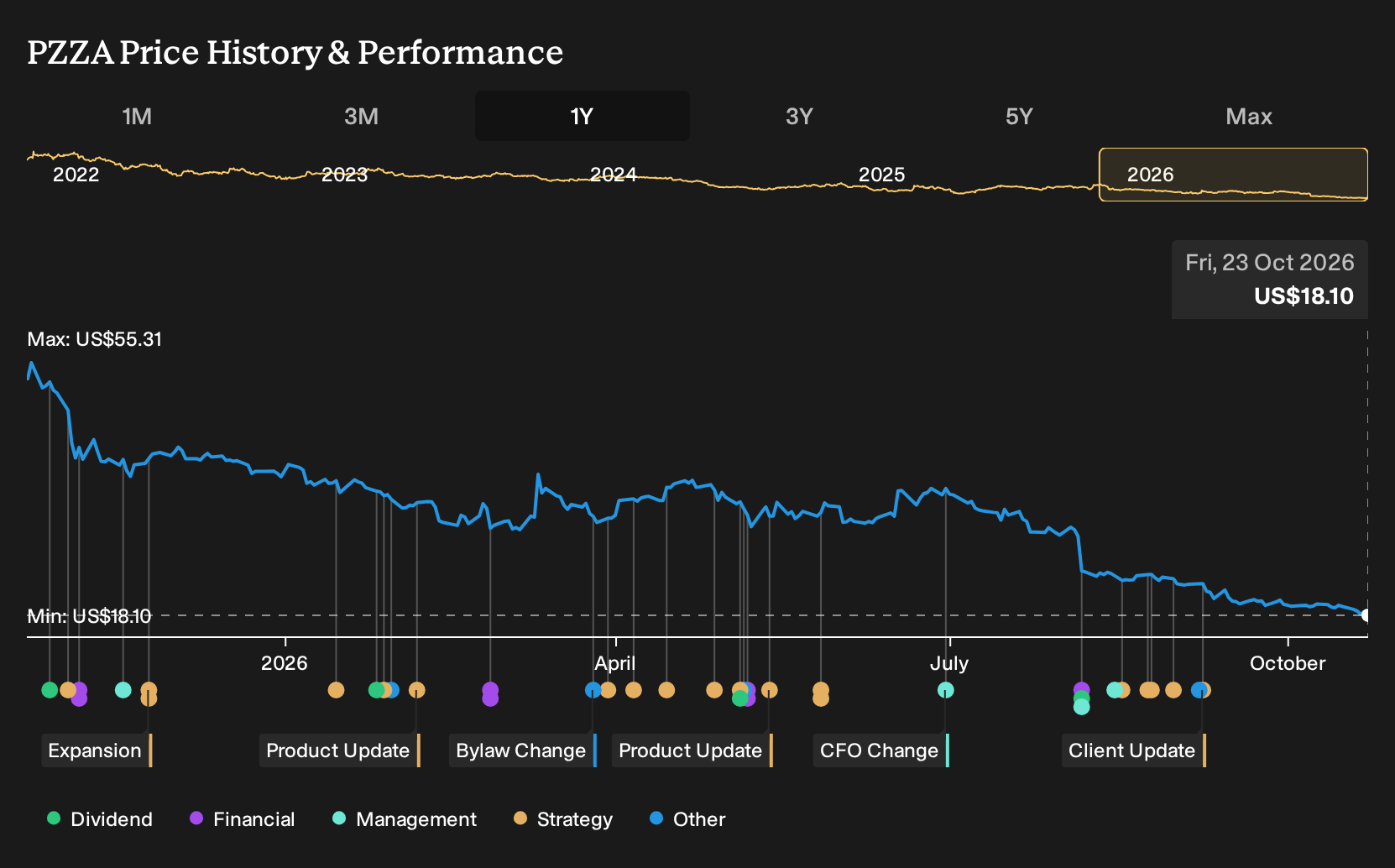Click the Fri, 23 Oct 2026 price tooltip
Screen dimensions: 1395x868
point(1270,280)
